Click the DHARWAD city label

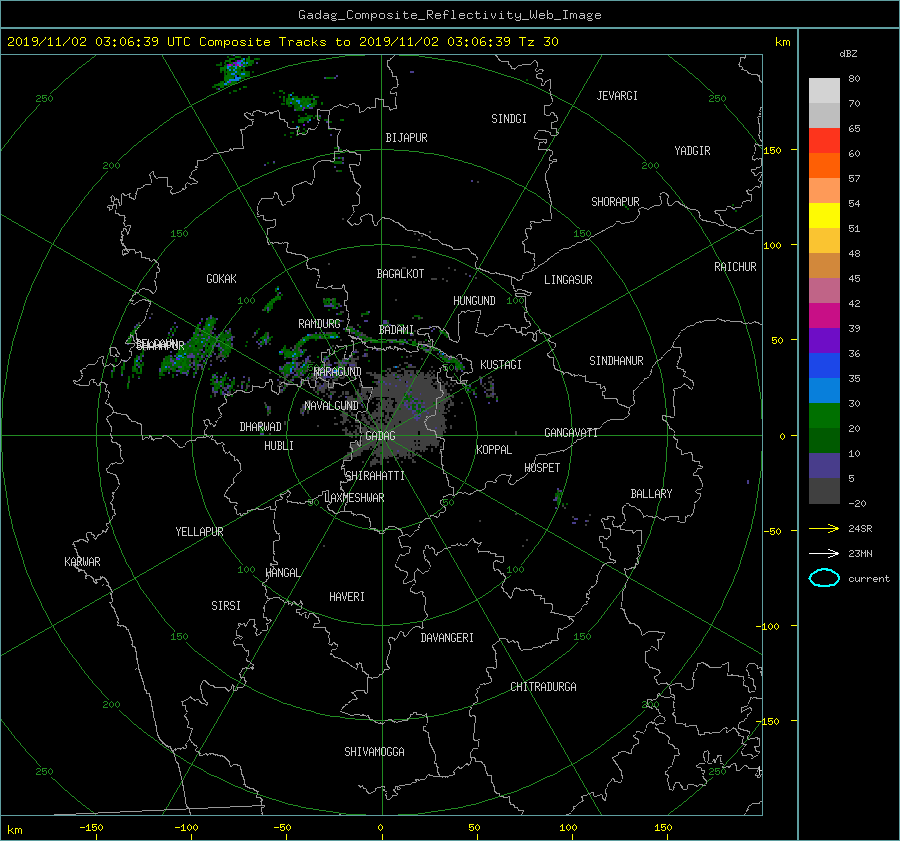(261, 427)
